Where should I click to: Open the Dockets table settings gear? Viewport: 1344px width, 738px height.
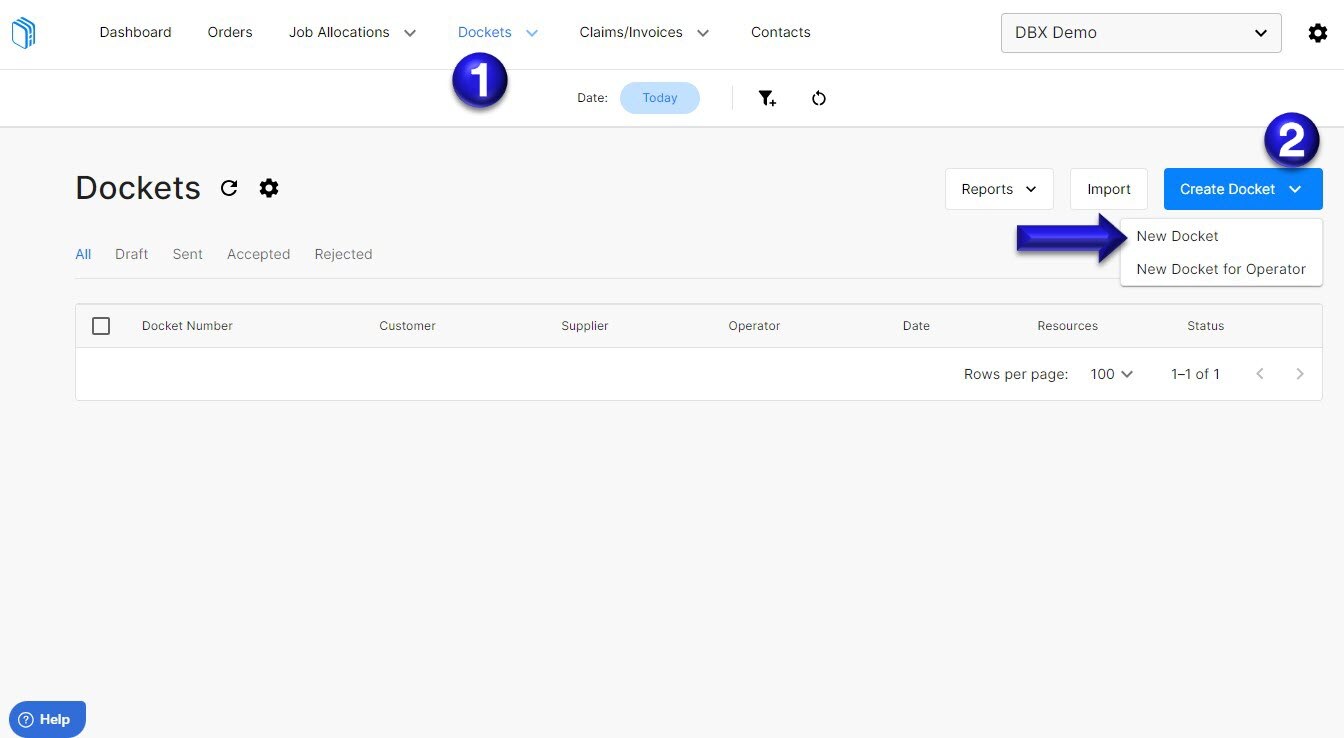coord(268,188)
